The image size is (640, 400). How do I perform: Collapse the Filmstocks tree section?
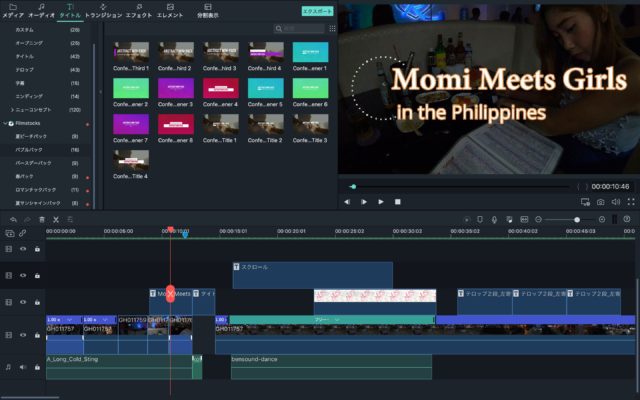pos(6,123)
